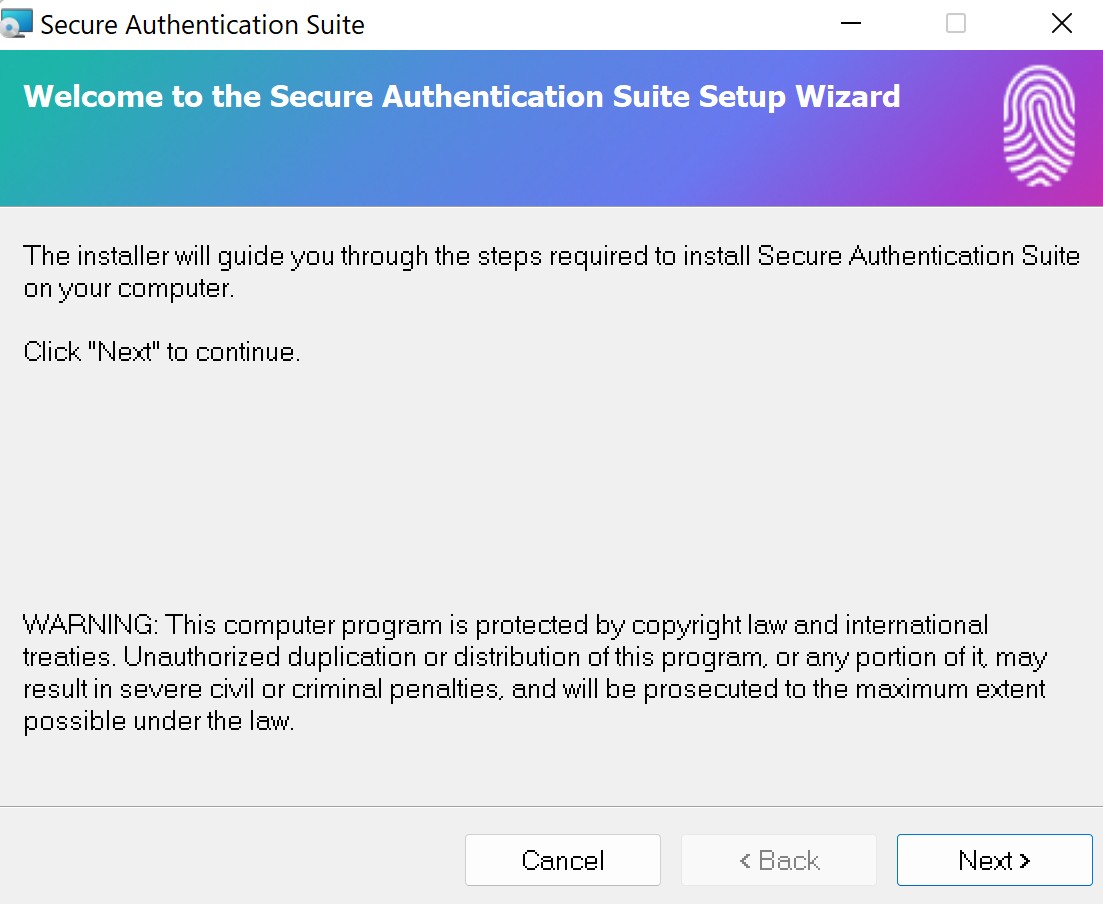The image size is (1103, 904).
Task: Click the "possible under the law" line
Action: pyautogui.click(x=159, y=721)
